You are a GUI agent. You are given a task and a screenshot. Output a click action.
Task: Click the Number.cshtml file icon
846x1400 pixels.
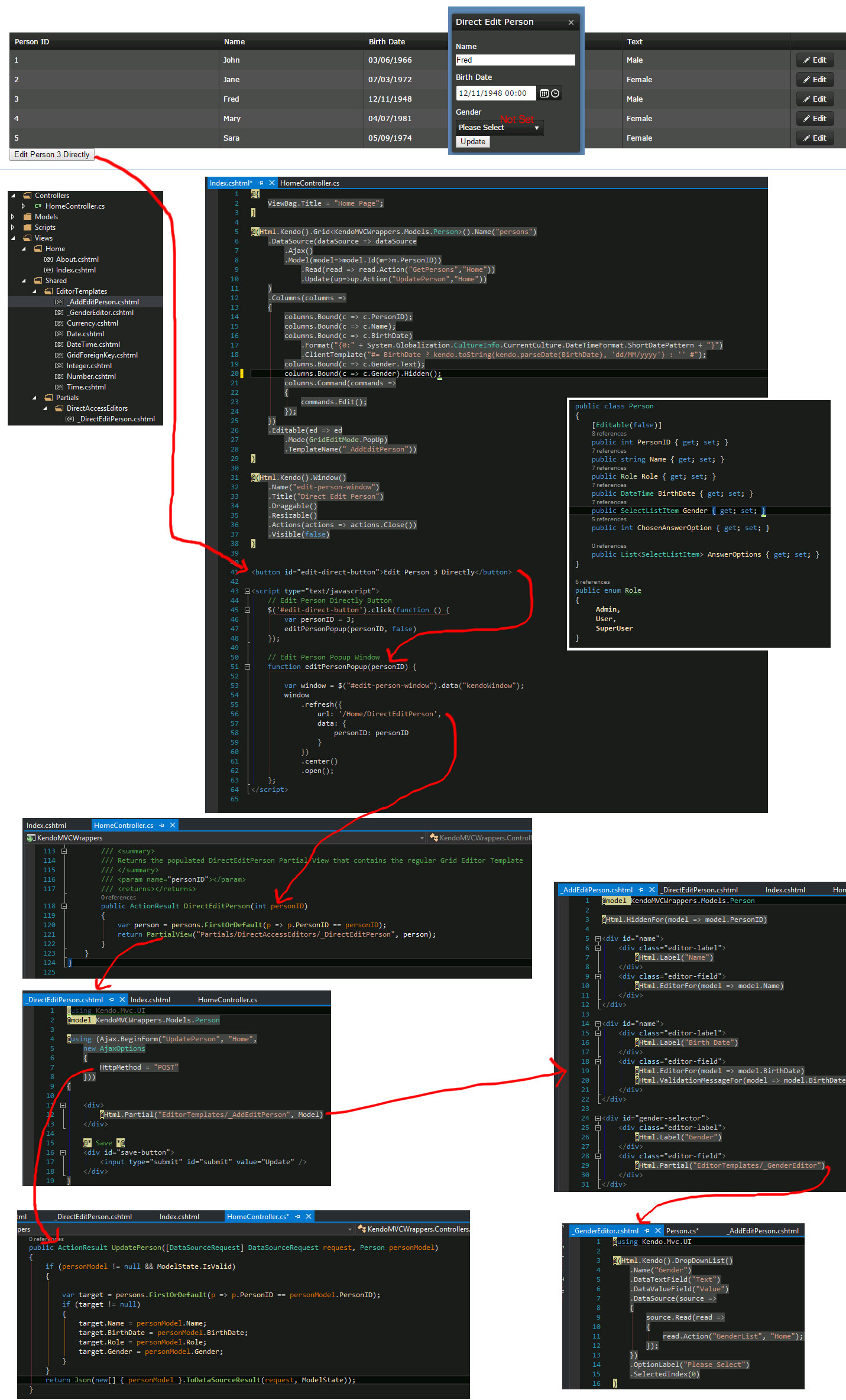pyautogui.click(x=59, y=376)
